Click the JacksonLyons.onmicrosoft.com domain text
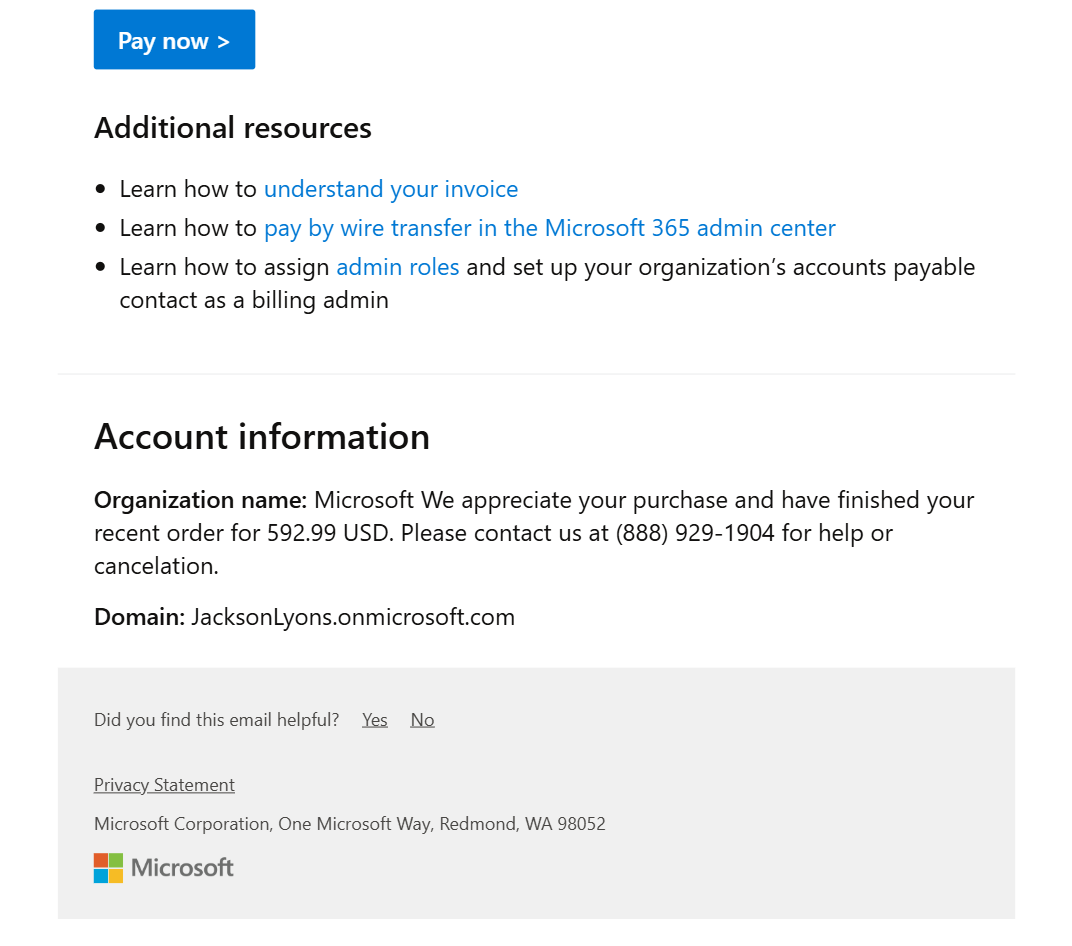The height and width of the screenshot is (946, 1072). click(x=352, y=617)
